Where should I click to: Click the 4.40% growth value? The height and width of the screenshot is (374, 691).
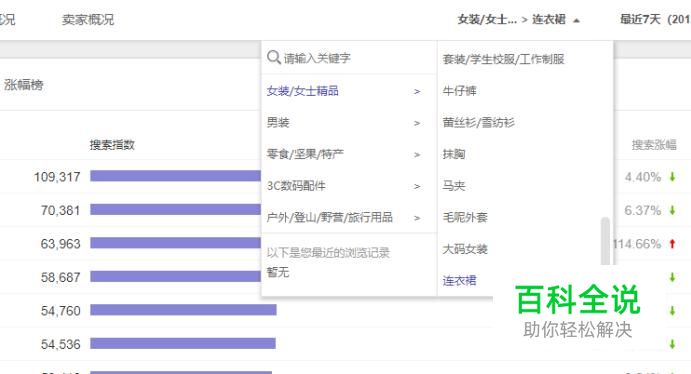tap(643, 177)
